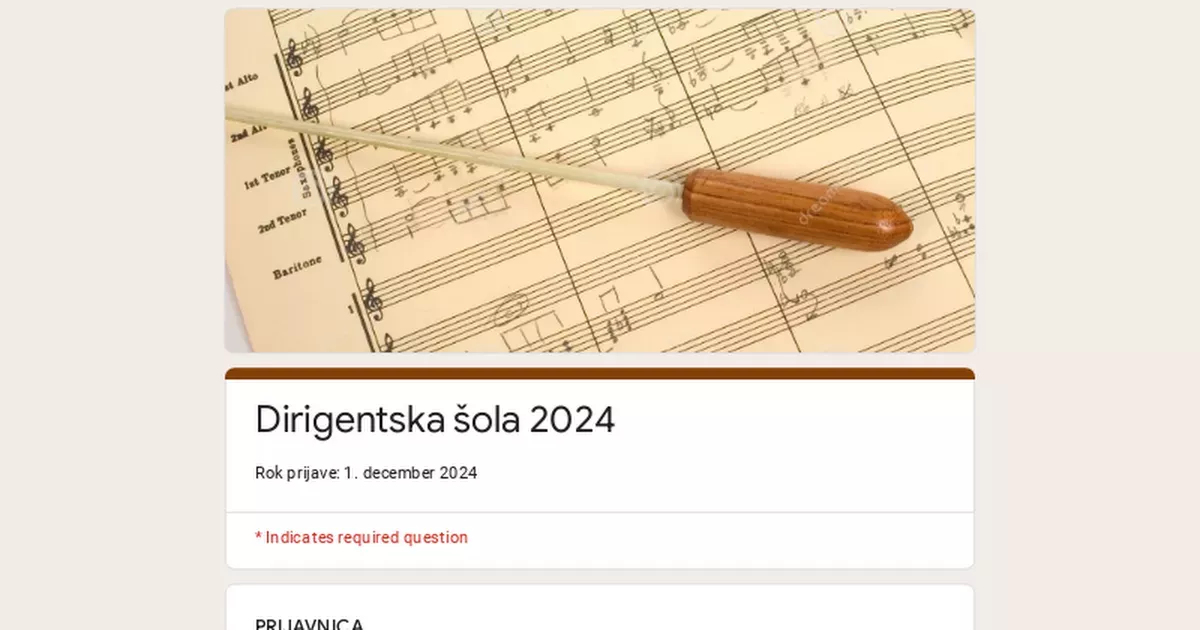Click the 1st Tenor label on the score
1200x630 pixels.
pos(270,178)
